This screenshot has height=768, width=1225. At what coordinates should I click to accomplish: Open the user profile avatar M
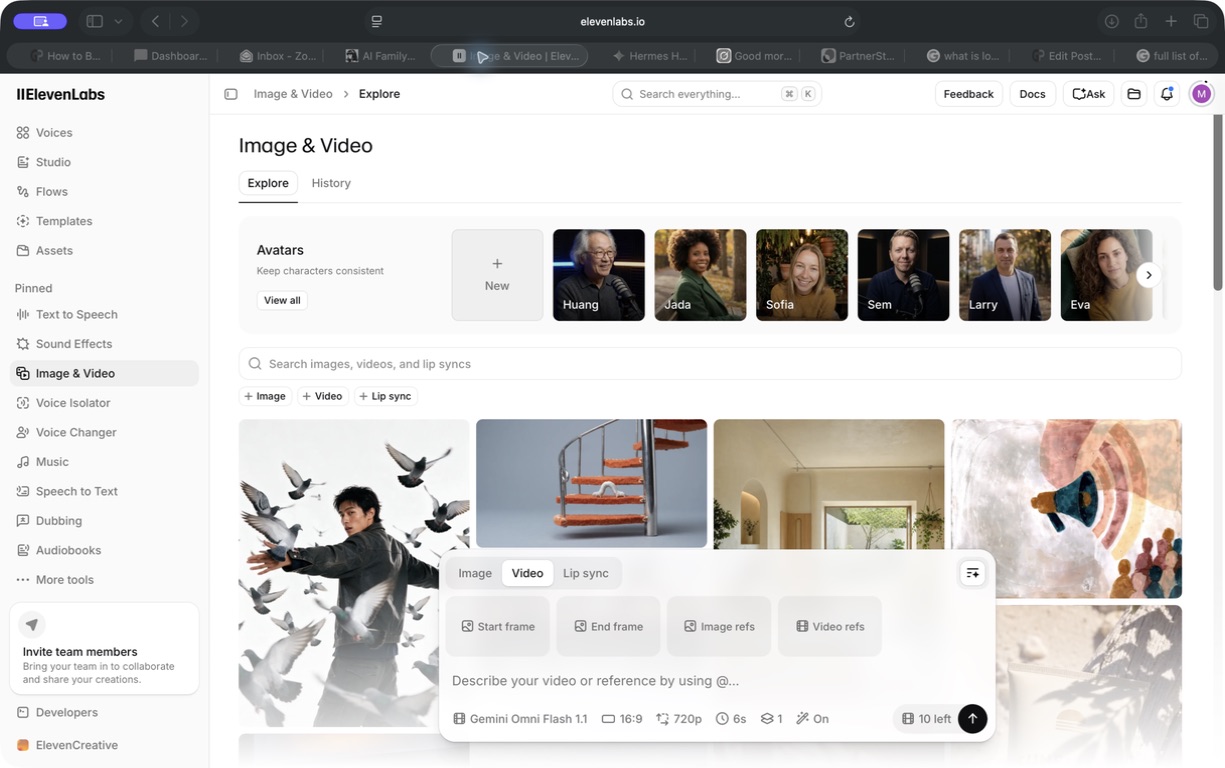click(1201, 94)
